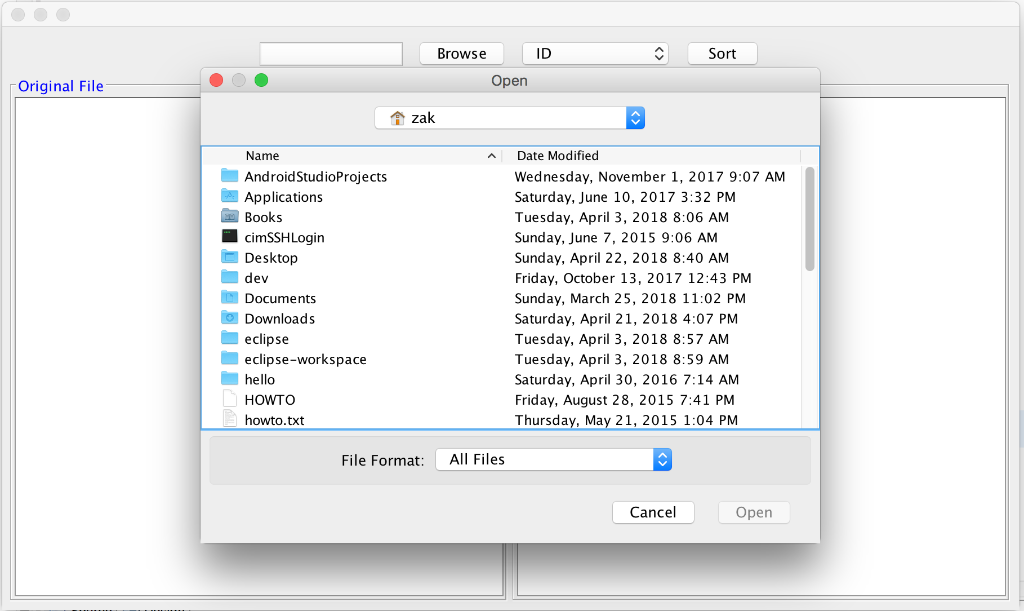This screenshot has width=1024, height=611.
Task: Click the HOWTO blank file icon
Action: tap(229, 399)
